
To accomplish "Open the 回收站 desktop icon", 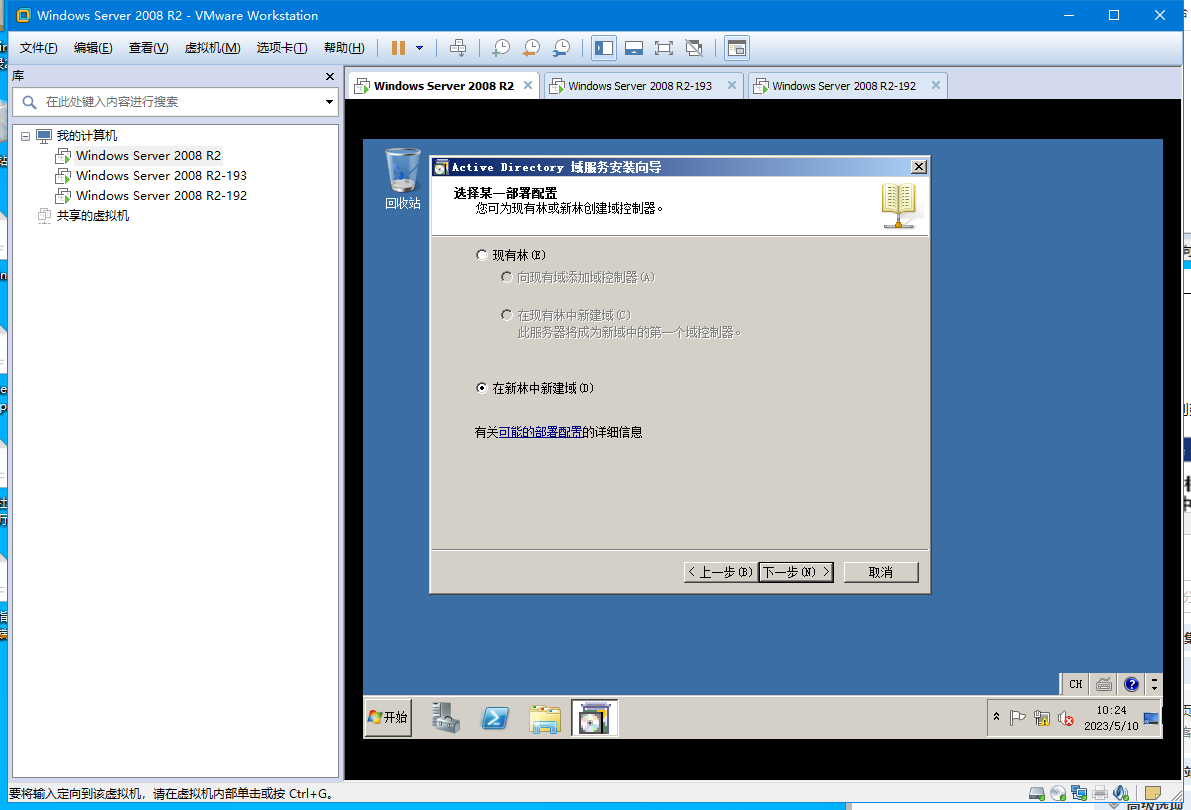I will (403, 179).
